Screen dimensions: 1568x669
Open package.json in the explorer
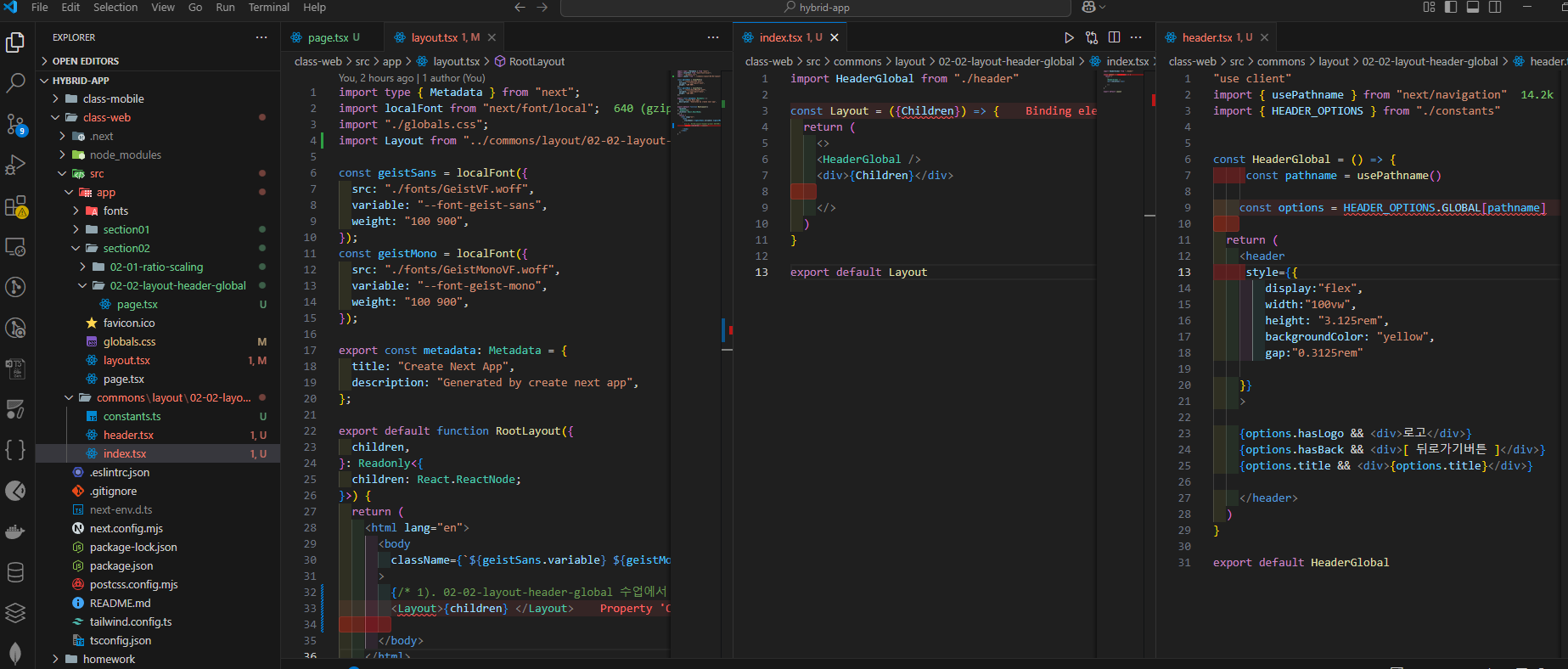[x=158, y=566]
